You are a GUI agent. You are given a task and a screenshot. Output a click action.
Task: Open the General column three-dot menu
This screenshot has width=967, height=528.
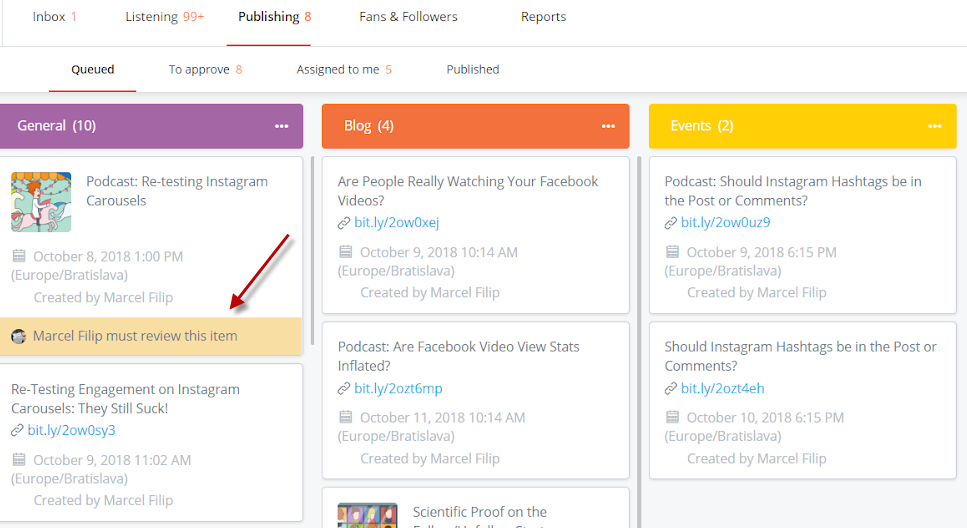point(281,126)
